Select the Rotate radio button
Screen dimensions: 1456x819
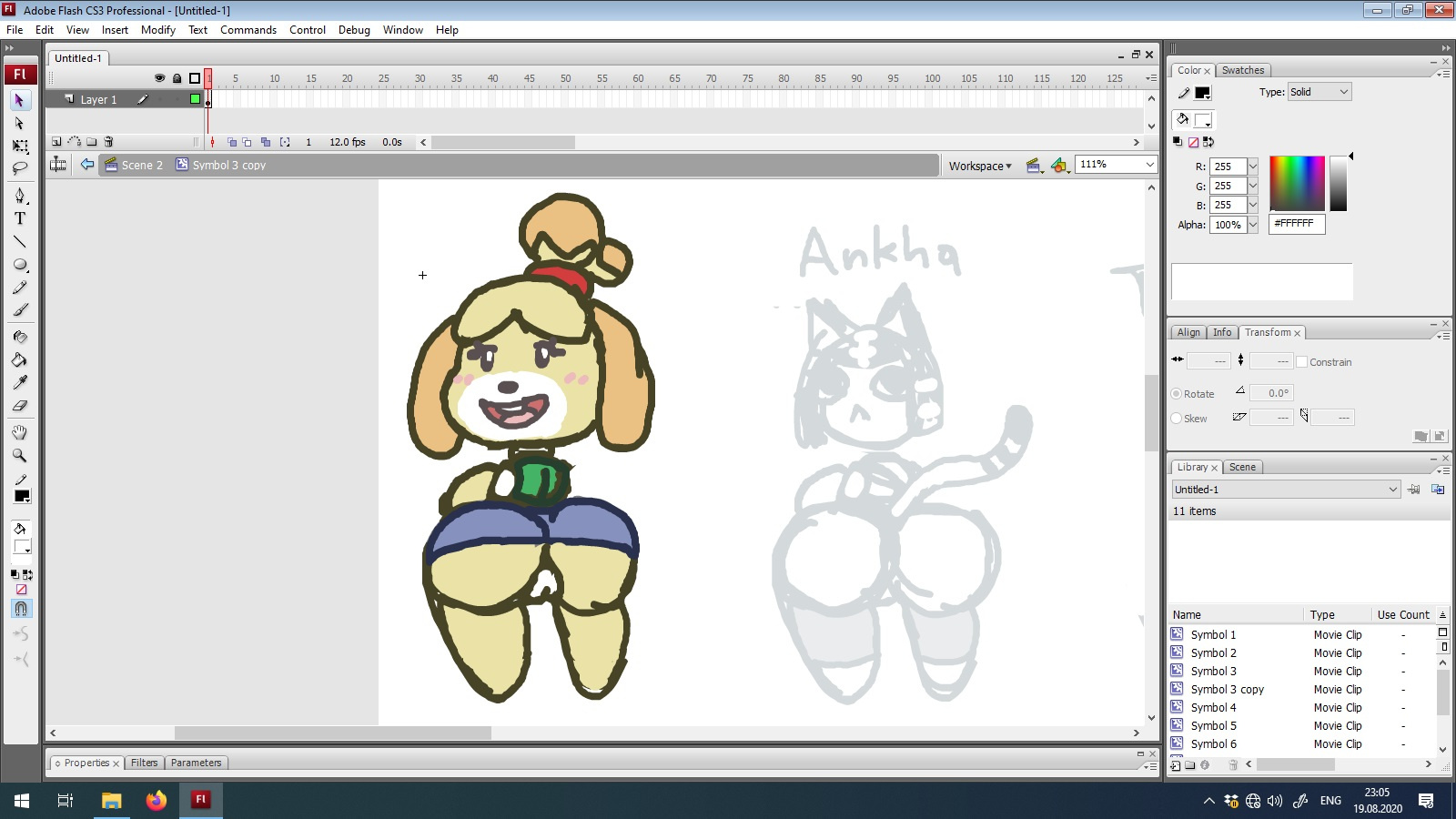point(1176,394)
